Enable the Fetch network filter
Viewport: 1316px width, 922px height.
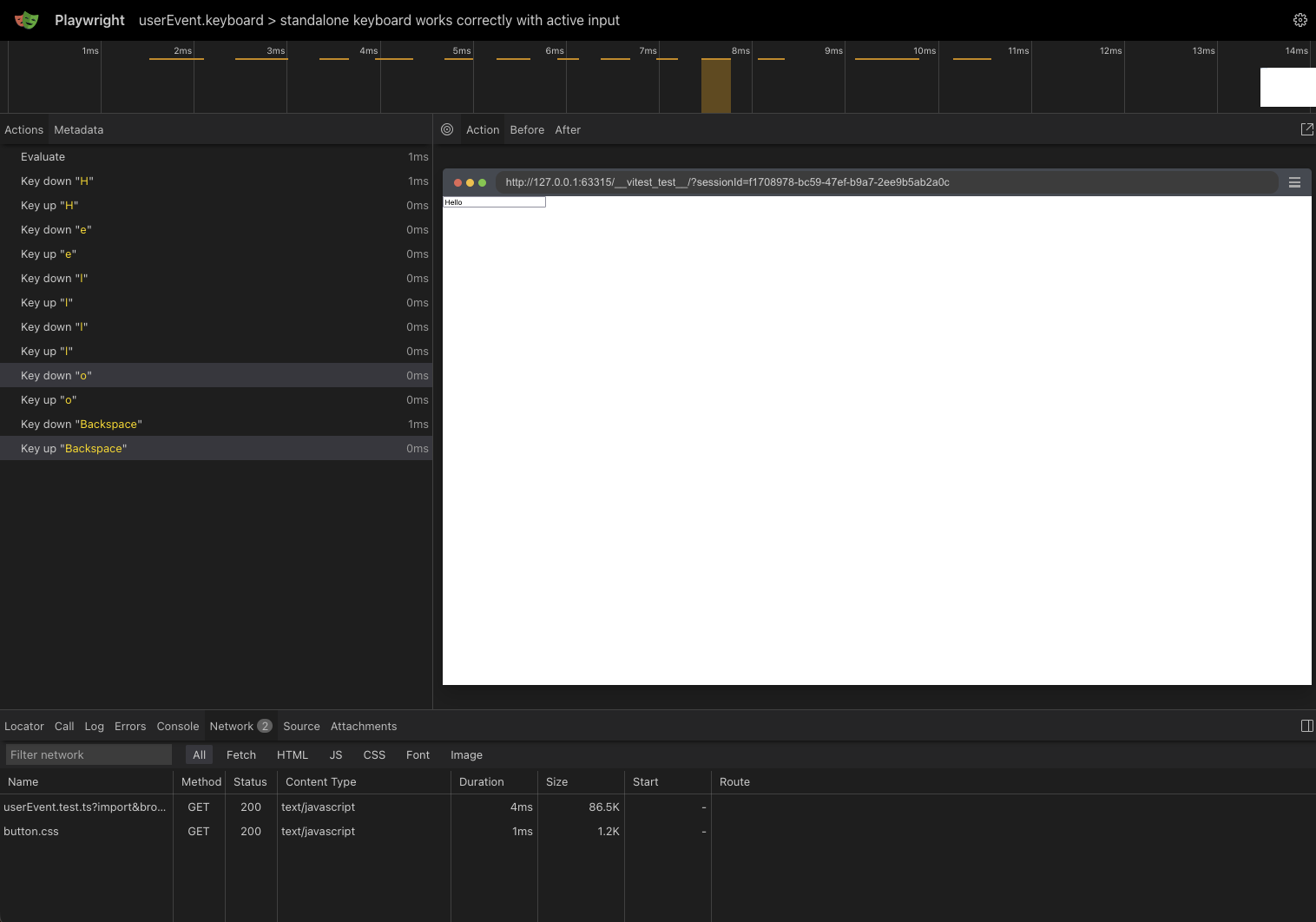point(240,754)
